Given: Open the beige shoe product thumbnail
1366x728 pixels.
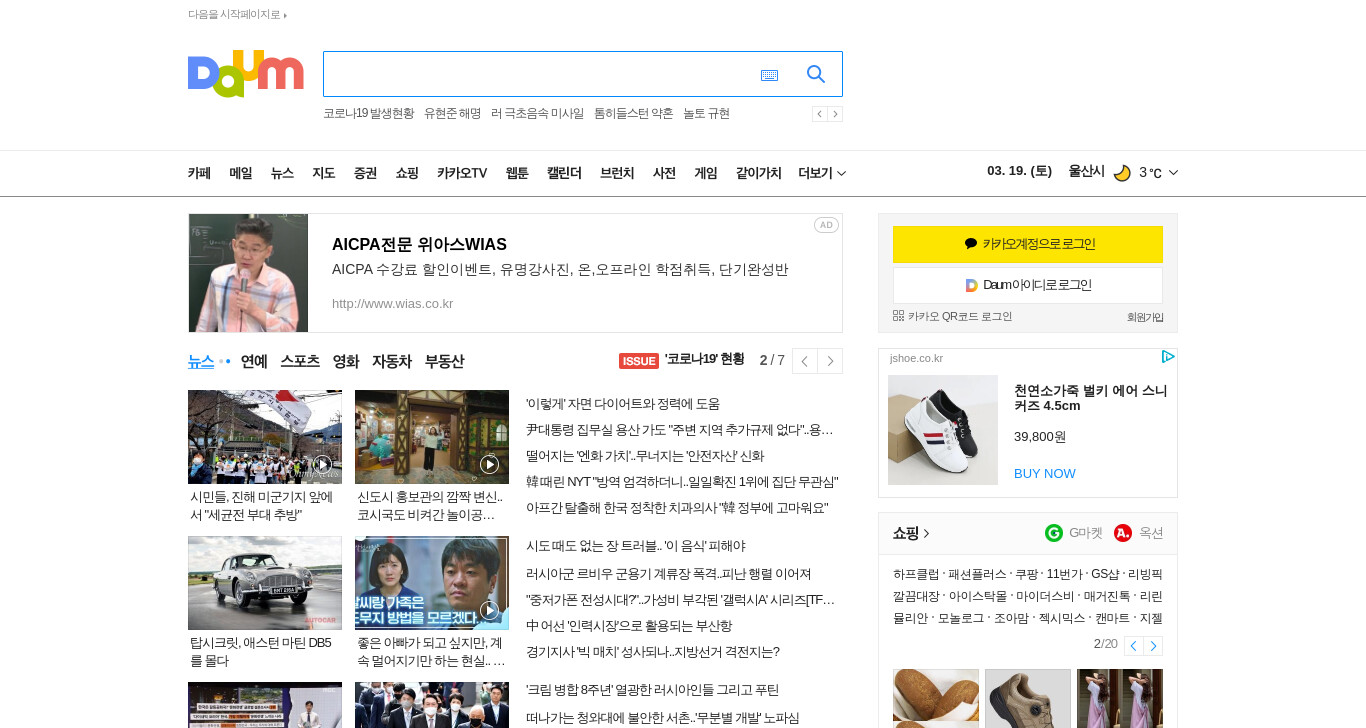Looking at the screenshot, I should pos(1028,698).
